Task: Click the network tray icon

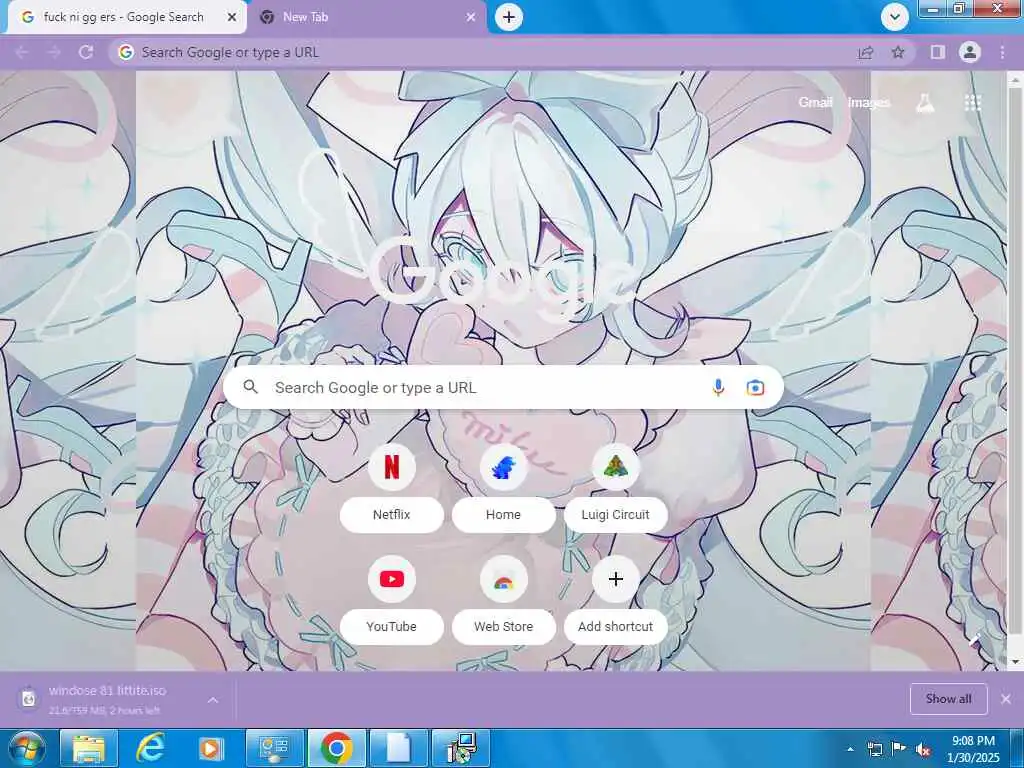Action: 874,749
